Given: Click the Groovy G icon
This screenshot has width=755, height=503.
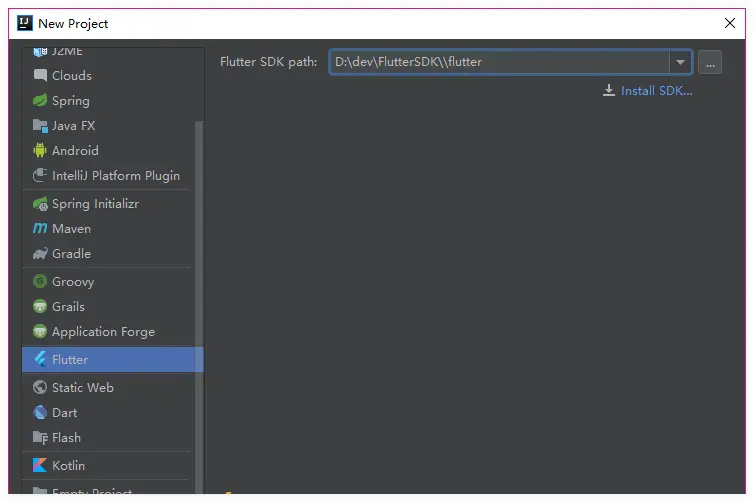Looking at the screenshot, I should pos(40,281).
